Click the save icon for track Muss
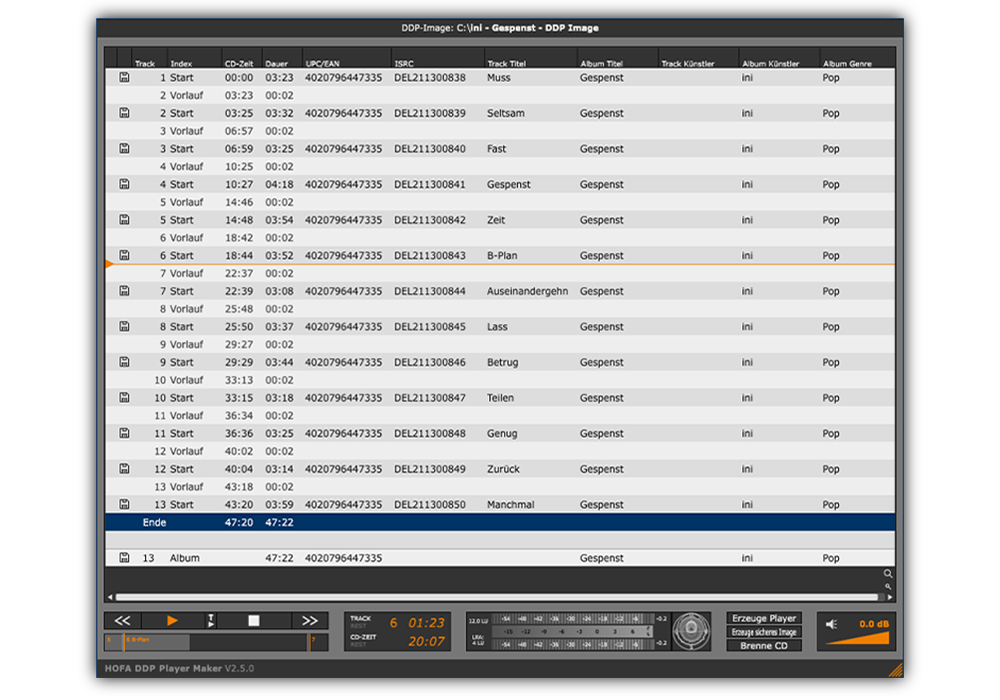Viewport: 1000px width, 700px height. (124, 77)
